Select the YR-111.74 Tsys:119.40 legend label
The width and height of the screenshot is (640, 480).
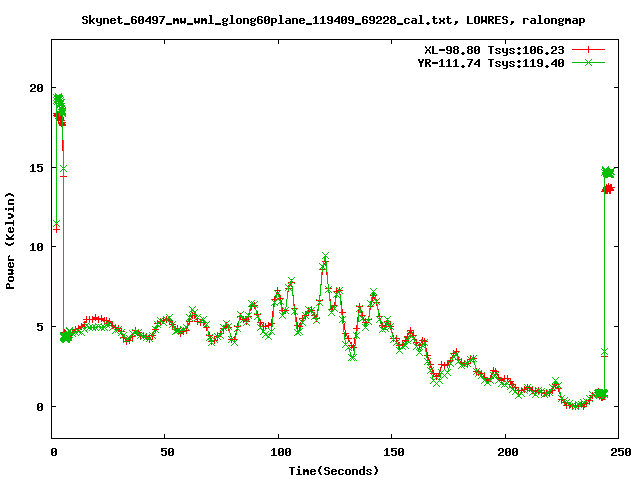pos(491,62)
